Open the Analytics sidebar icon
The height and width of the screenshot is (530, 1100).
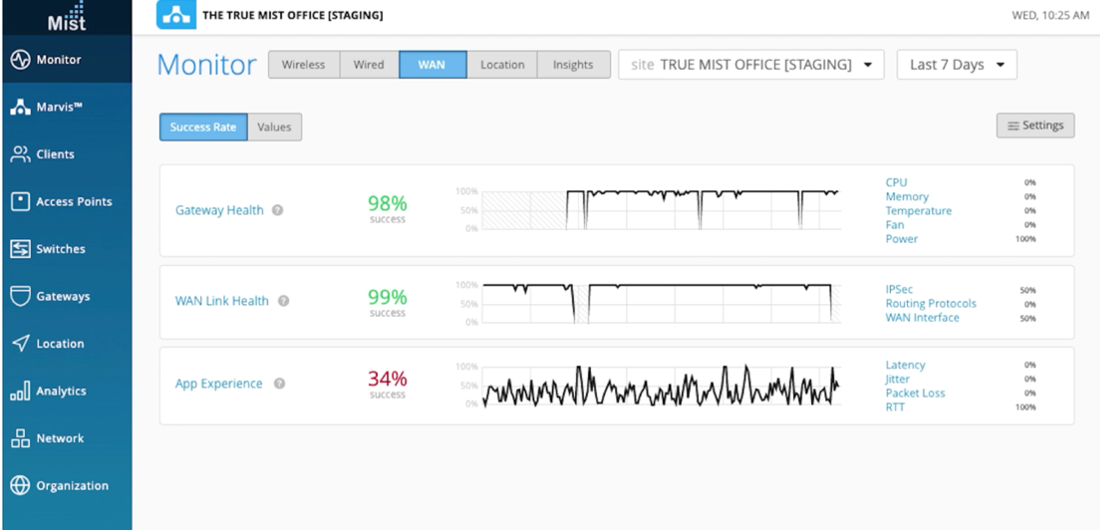(20, 391)
